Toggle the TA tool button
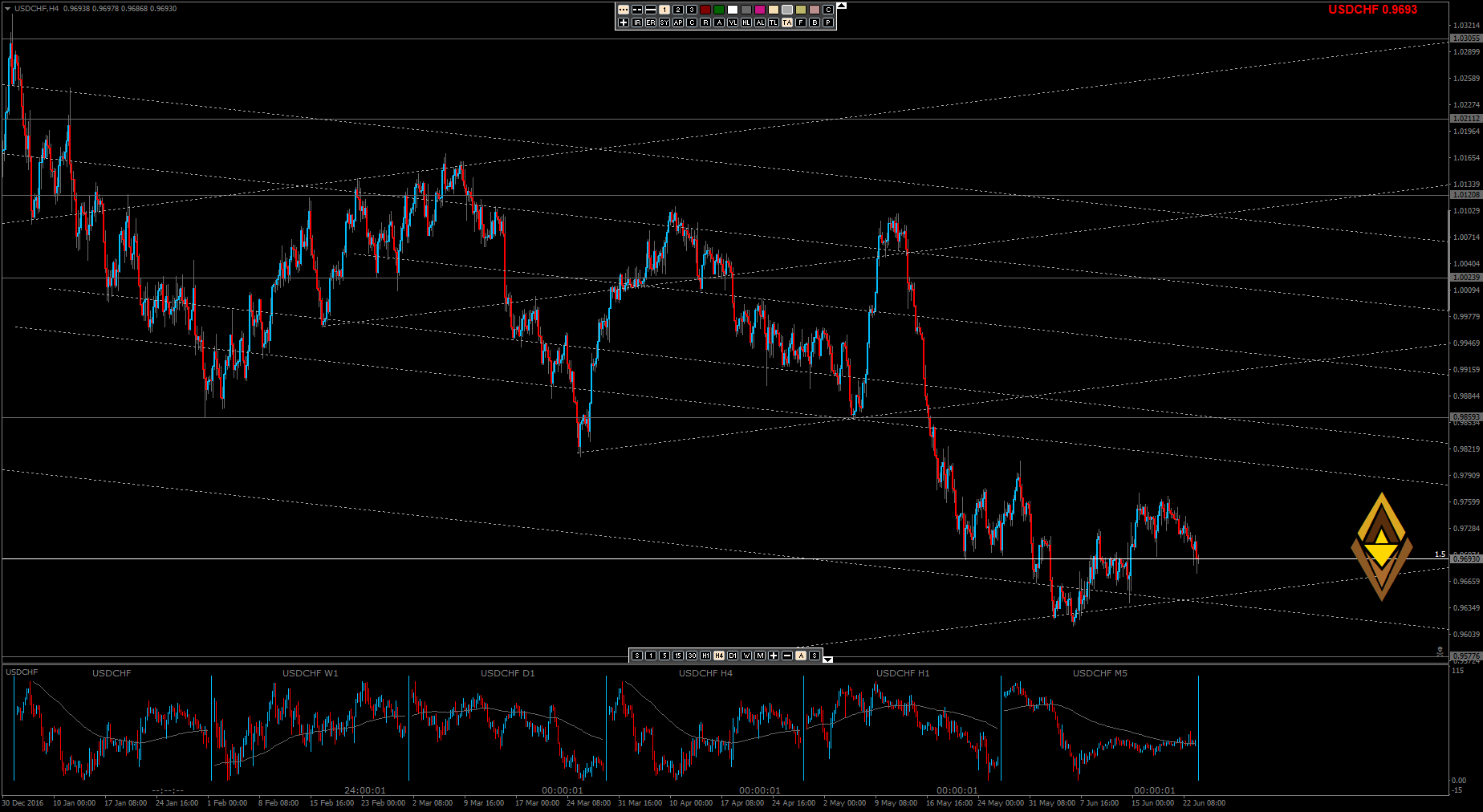Screen dimensions: 1483x812 pos(787,22)
